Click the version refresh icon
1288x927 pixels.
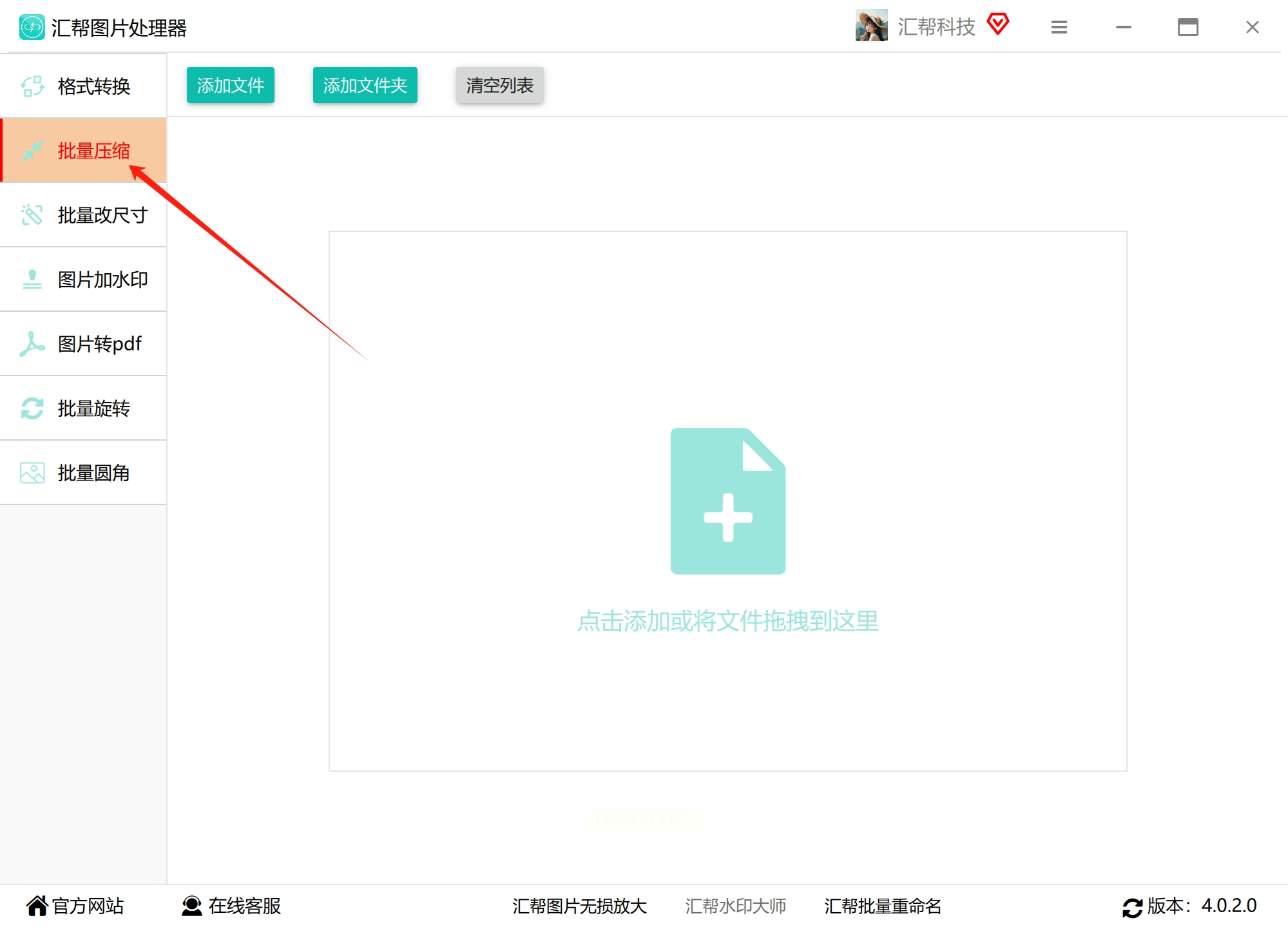[1131, 907]
